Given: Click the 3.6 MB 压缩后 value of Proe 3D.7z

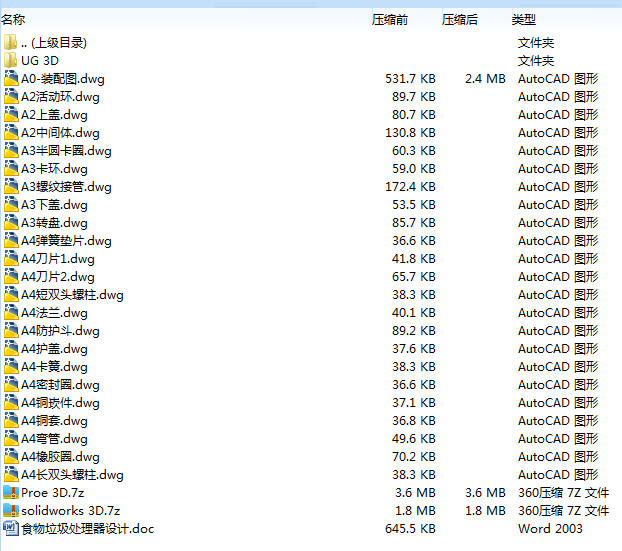Looking at the screenshot, I should 485,493.
